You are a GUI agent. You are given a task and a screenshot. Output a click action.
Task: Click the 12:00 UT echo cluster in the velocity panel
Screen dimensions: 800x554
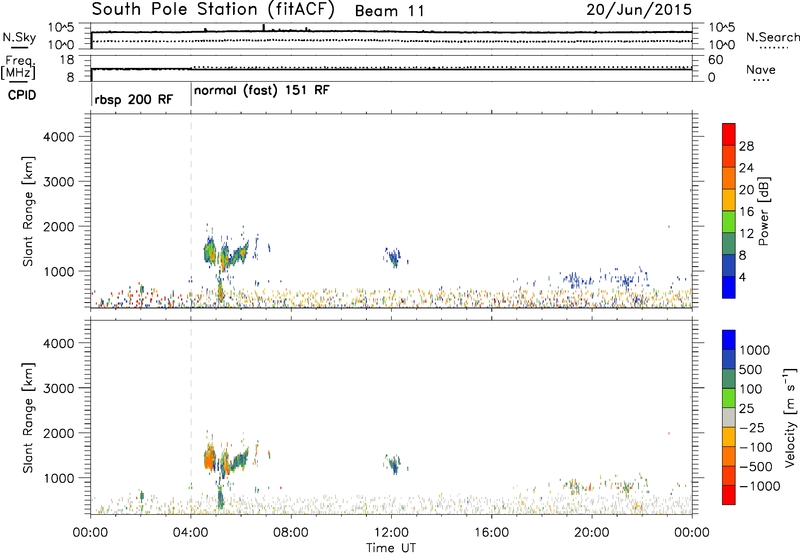click(x=394, y=464)
